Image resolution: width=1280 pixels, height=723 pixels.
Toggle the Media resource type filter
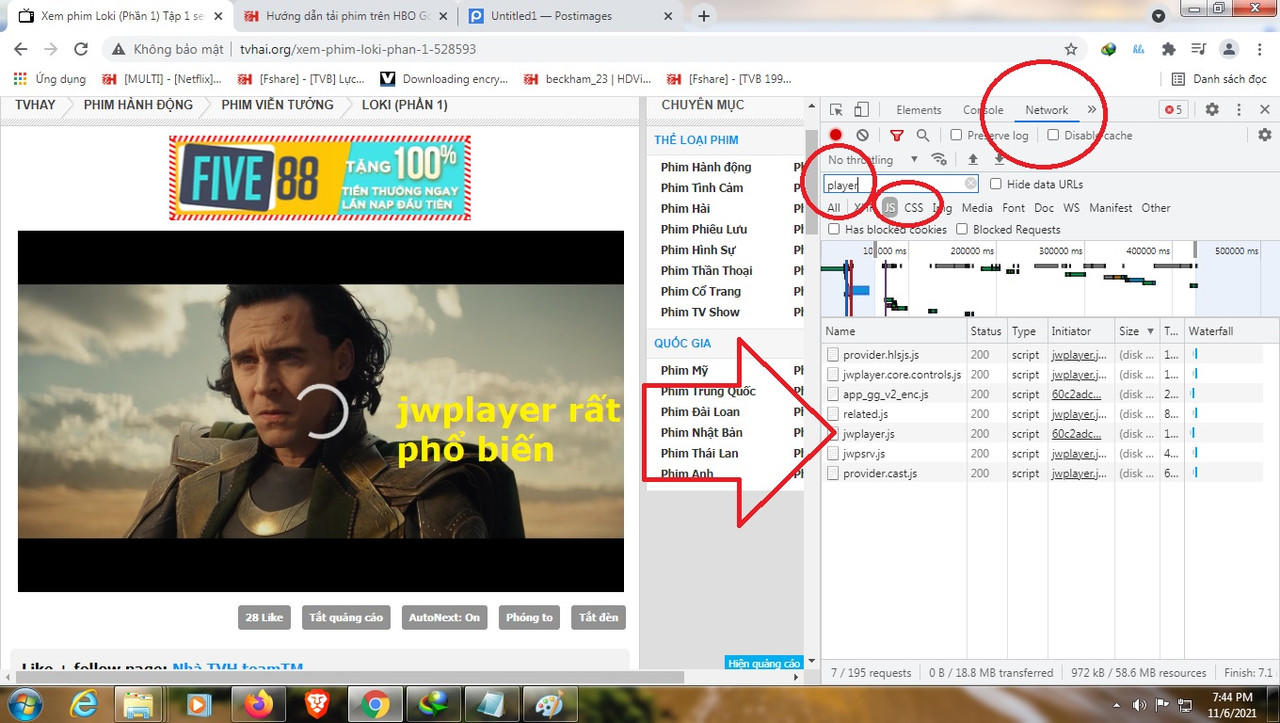[977, 208]
